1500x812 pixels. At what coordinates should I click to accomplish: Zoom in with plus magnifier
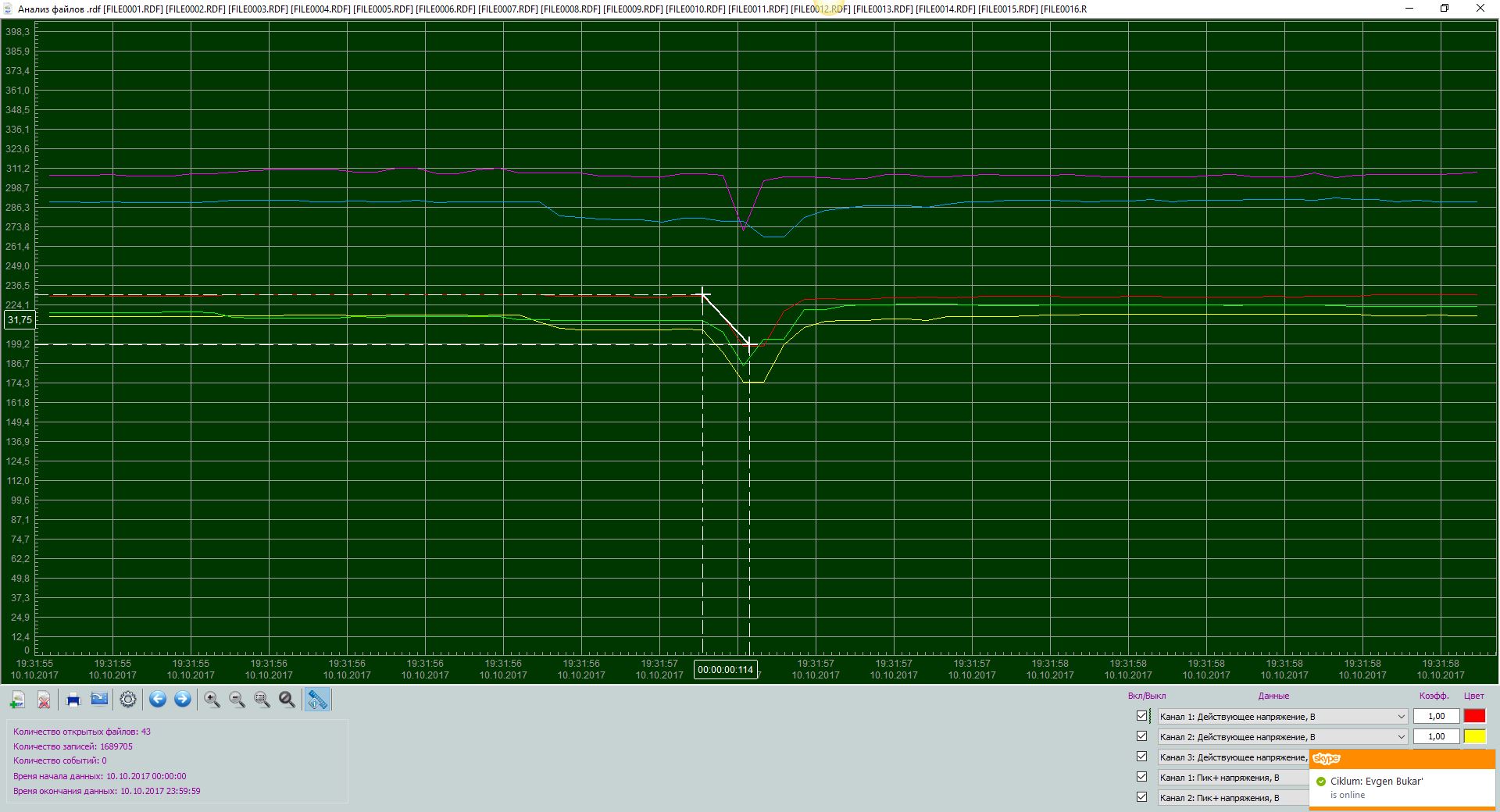coord(212,700)
